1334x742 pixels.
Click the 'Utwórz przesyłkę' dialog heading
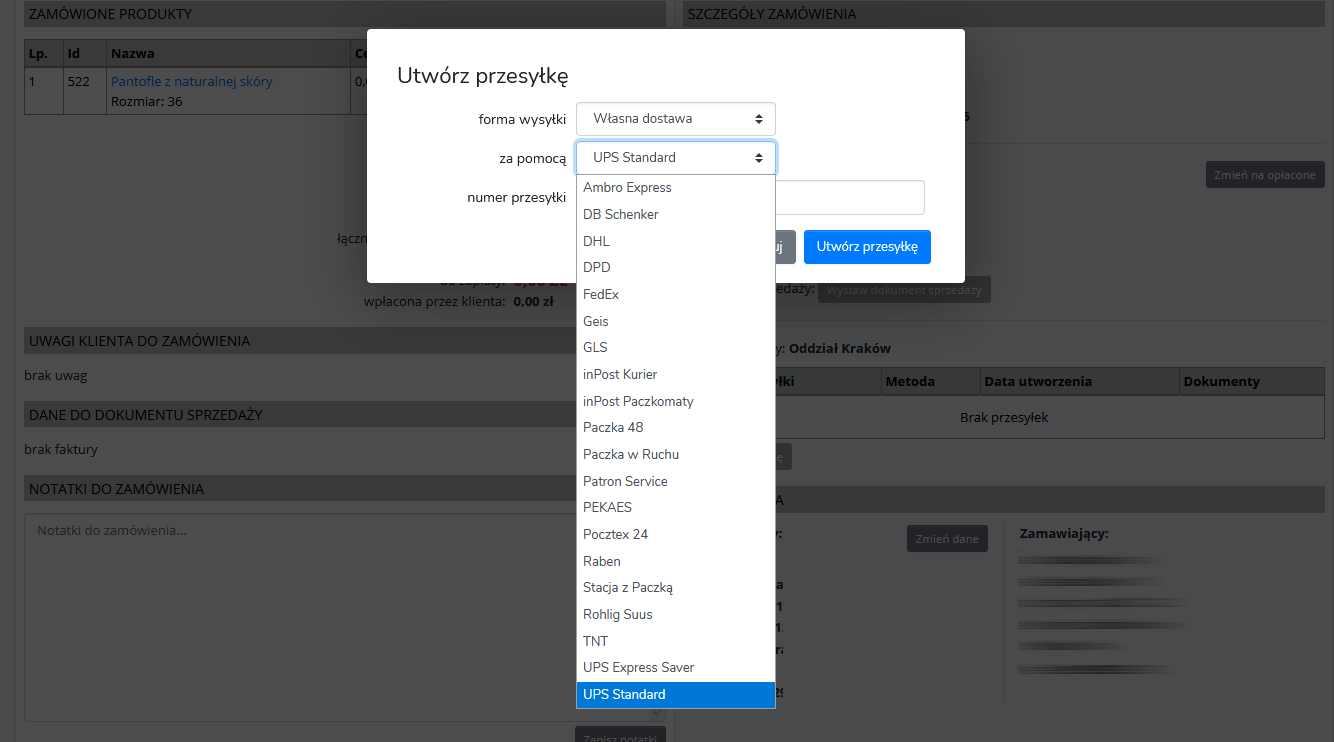483,75
